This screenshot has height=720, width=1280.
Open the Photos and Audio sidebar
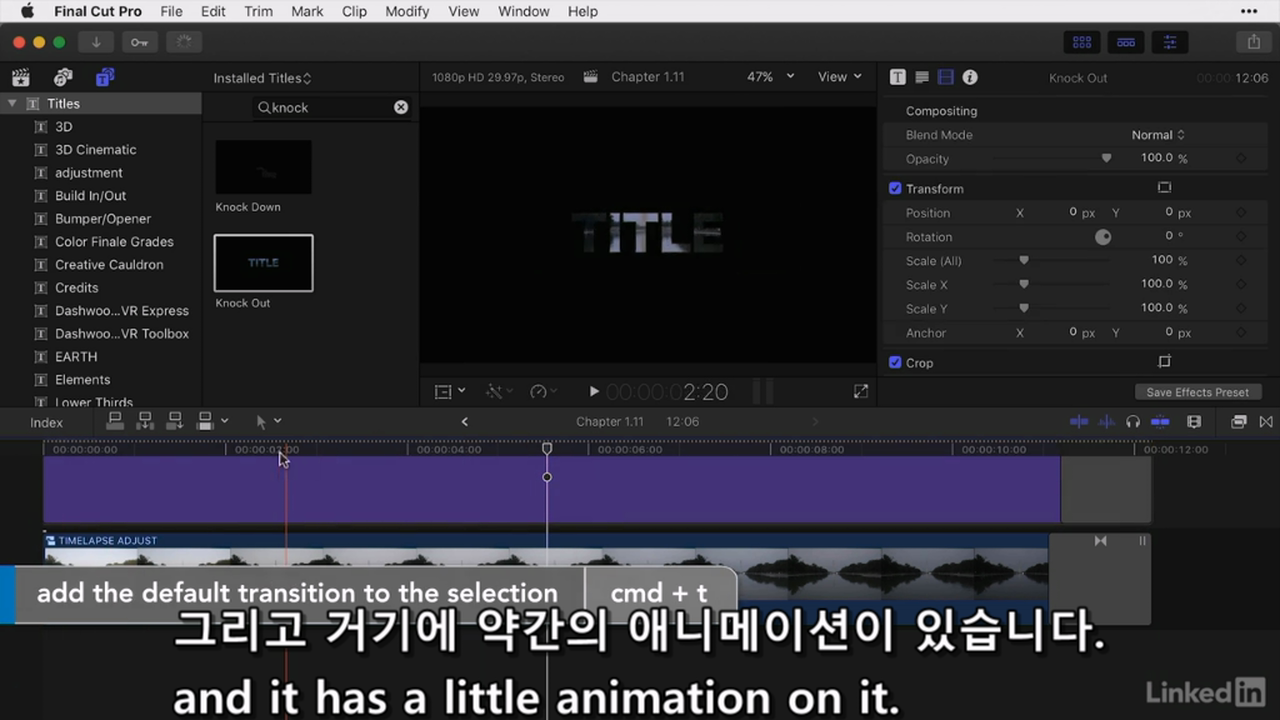click(63, 77)
